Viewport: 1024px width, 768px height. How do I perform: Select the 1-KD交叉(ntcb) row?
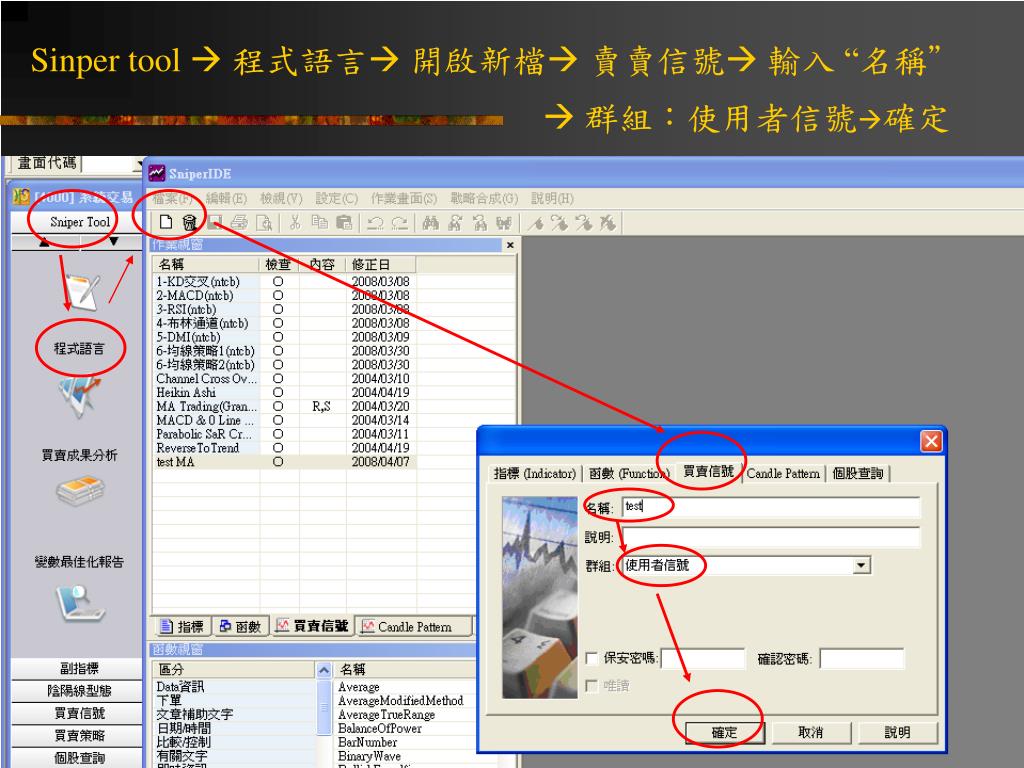(284, 281)
